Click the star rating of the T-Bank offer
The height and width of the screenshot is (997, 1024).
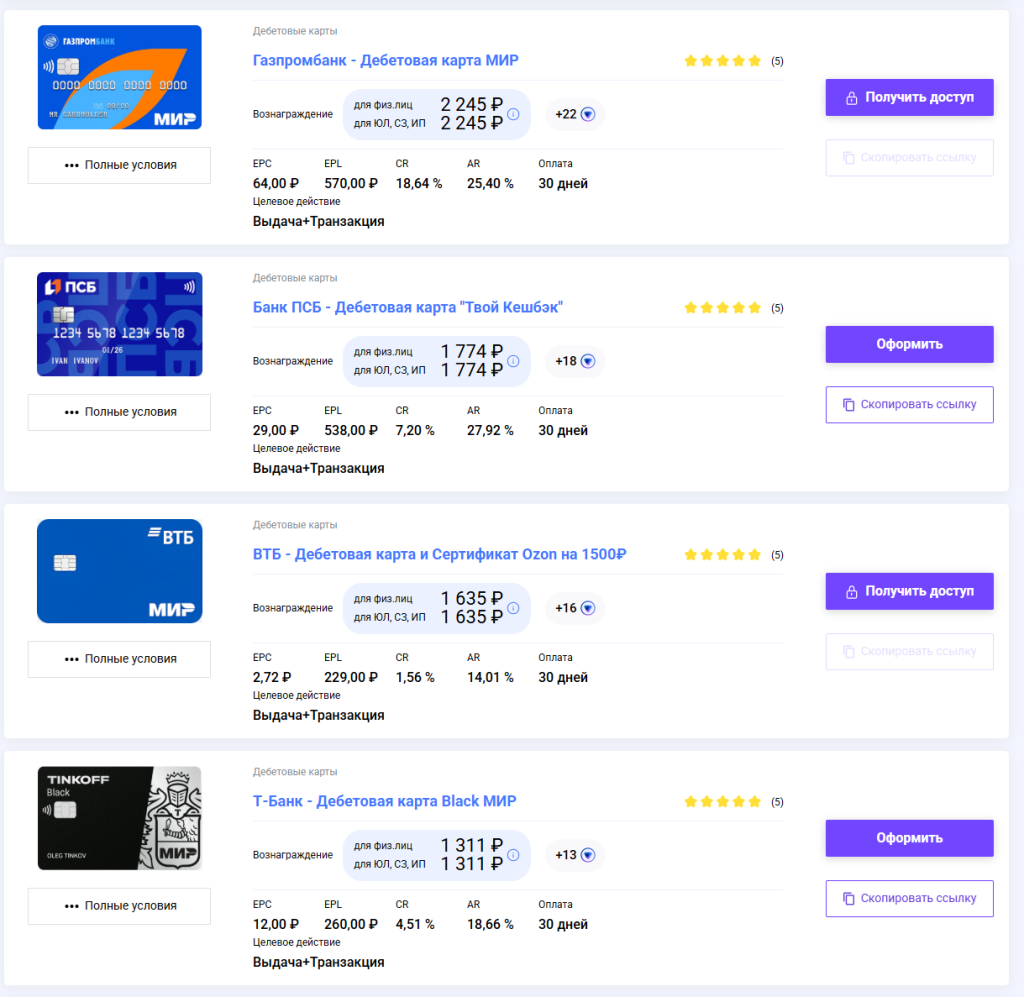[x=723, y=802]
